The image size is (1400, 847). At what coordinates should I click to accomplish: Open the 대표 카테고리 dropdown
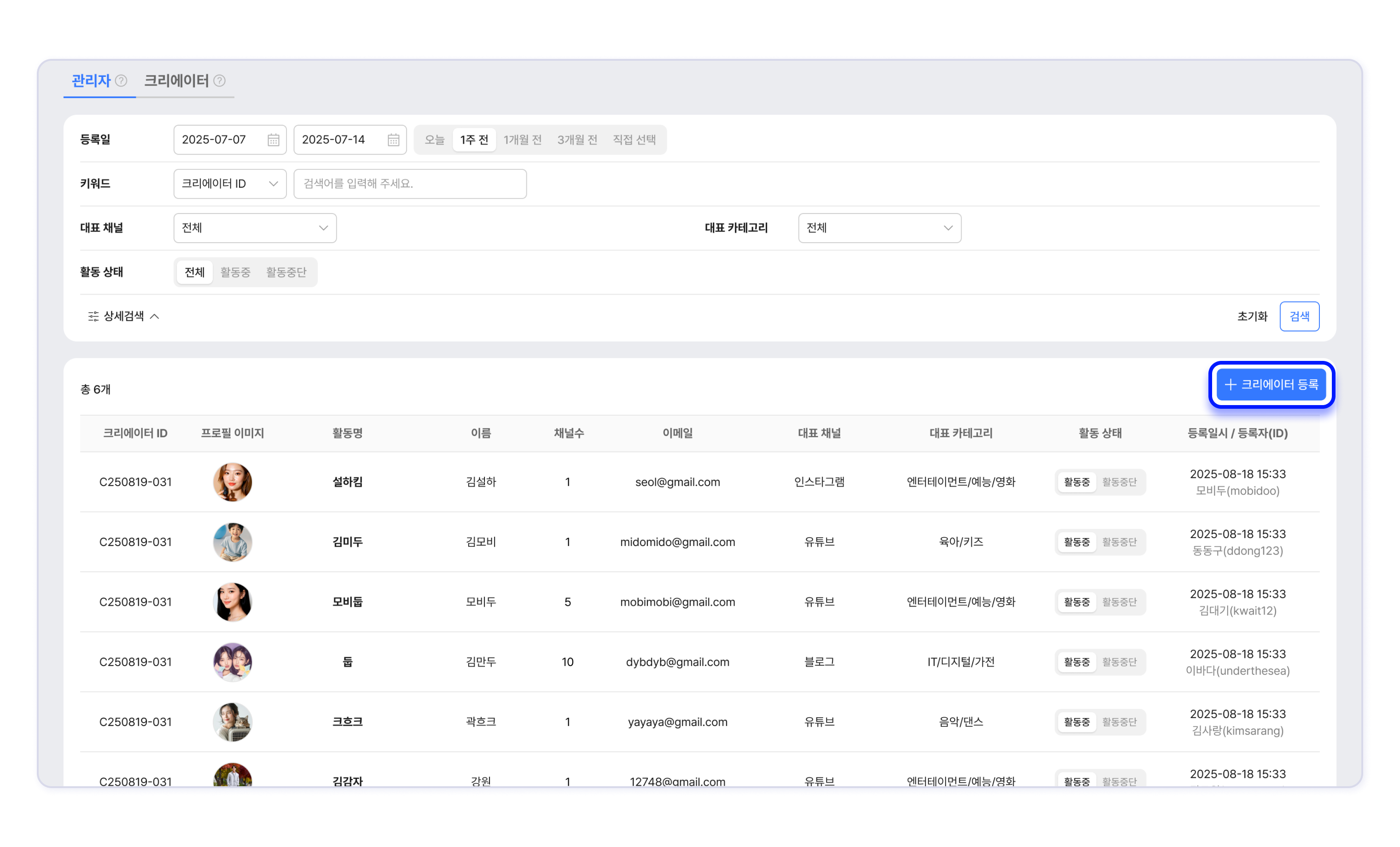click(x=879, y=228)
